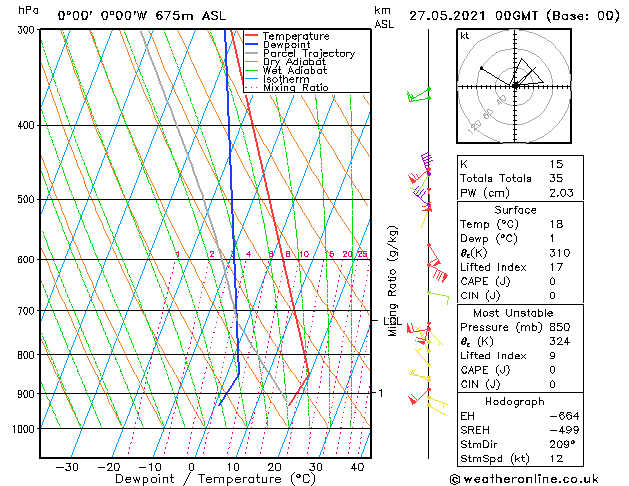The image size is (629, 486).
Task: Click the Most Unstable 'Lifted Index' value 9
Action: [553, 356]
